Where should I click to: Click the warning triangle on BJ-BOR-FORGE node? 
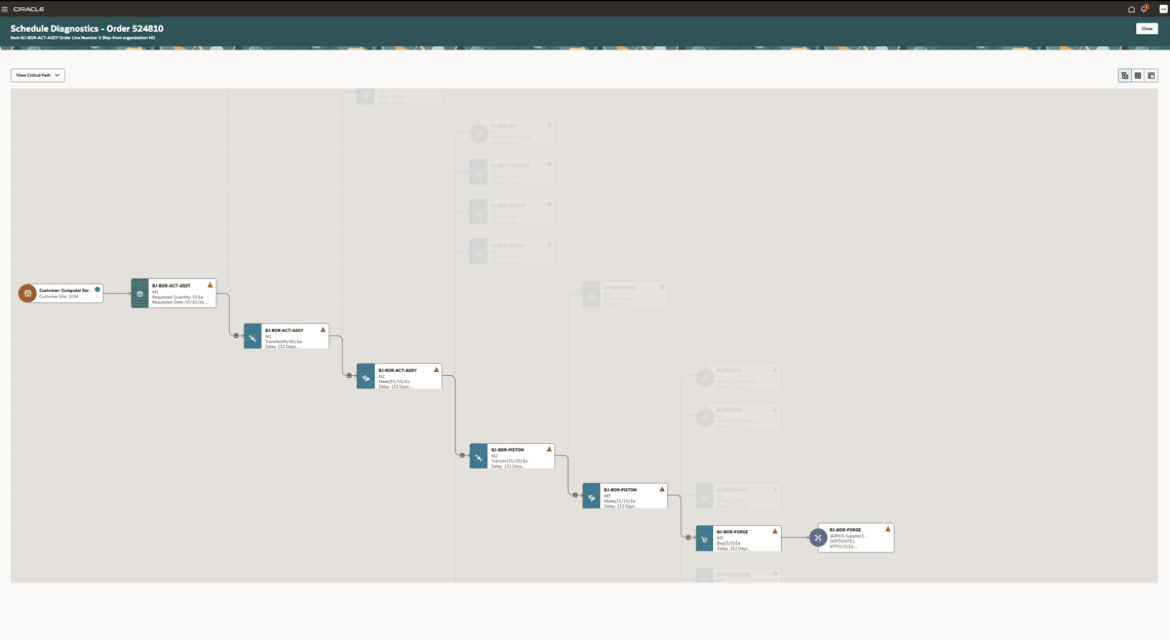click(774, 531)
